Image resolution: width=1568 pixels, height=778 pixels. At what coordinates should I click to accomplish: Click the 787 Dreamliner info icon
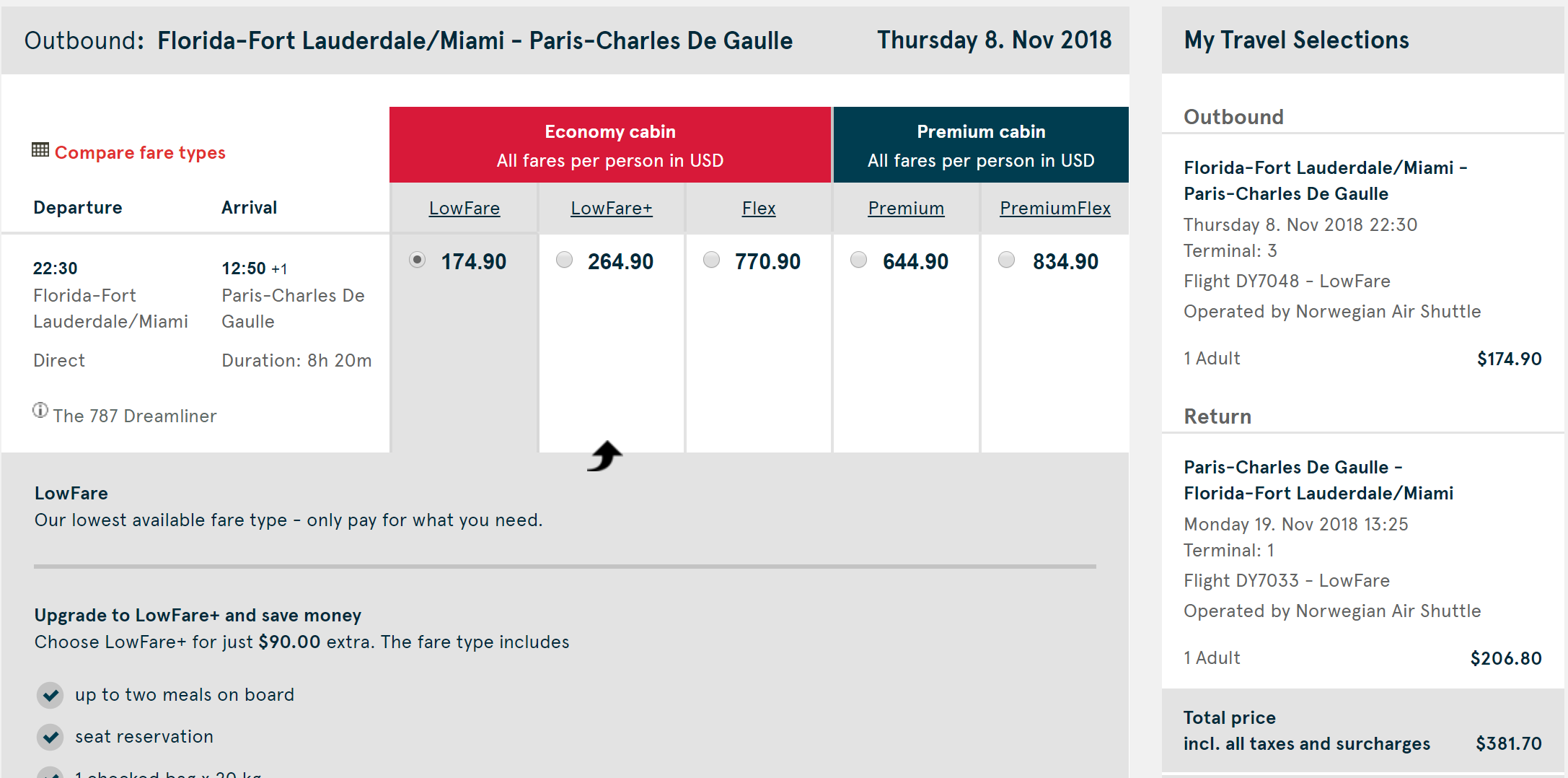pyautogui.click(x=40, y=411)
